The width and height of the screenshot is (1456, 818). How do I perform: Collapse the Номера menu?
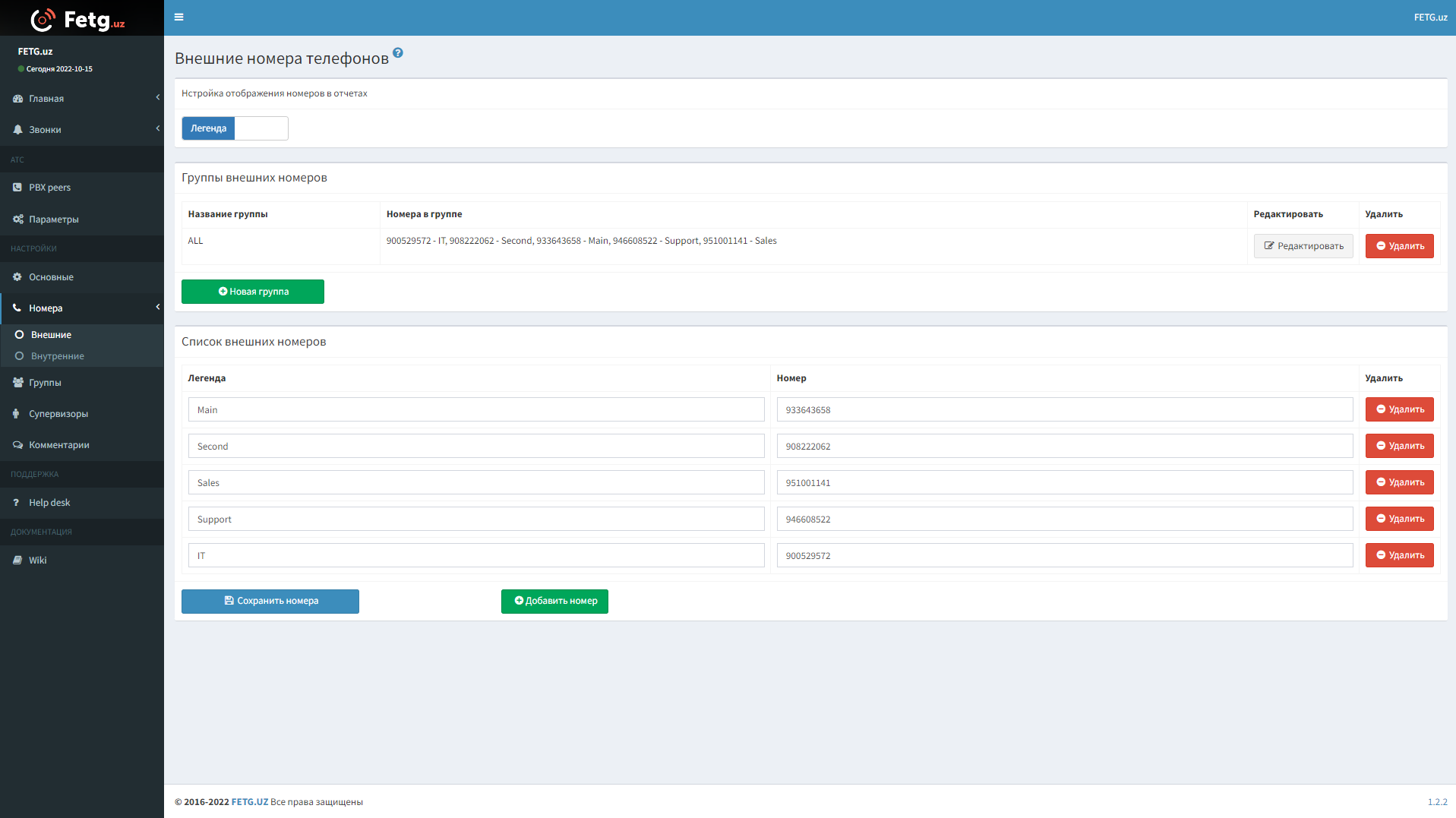click(x=46, y=308)
